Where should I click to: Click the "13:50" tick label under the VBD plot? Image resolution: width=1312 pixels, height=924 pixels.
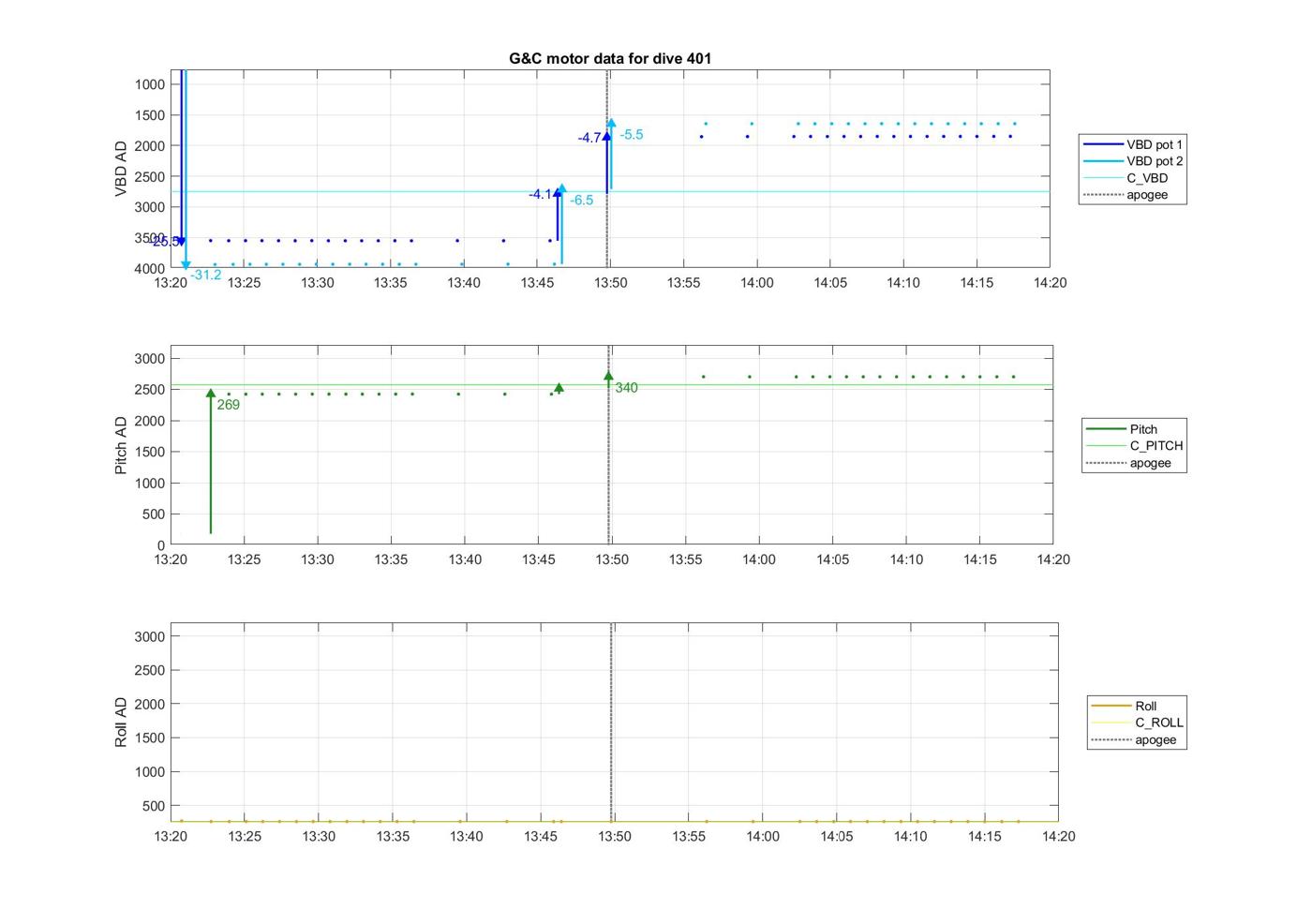[611, 282]
